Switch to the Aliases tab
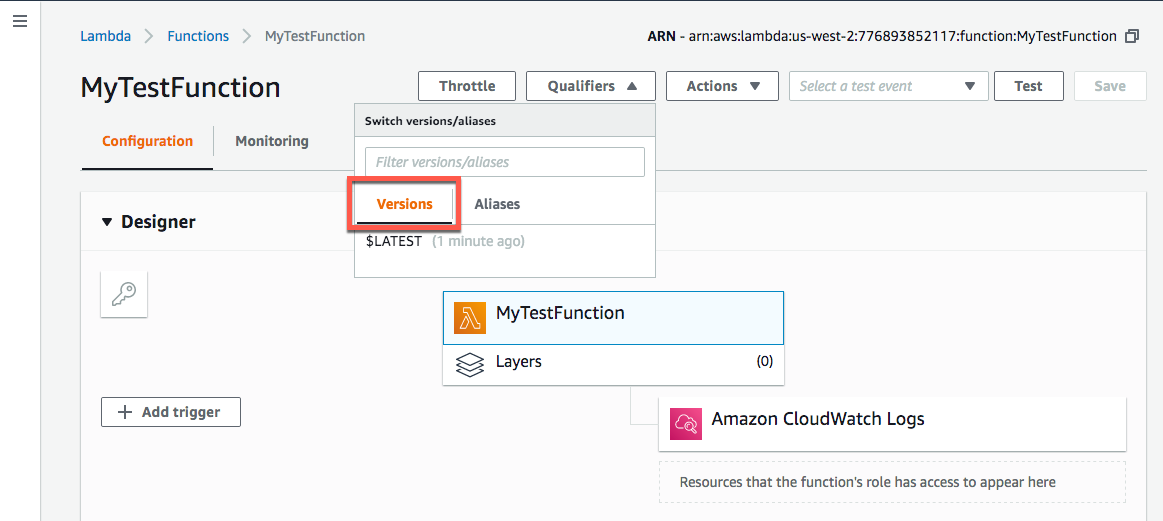1163x521 pixels. pos(497,204)
